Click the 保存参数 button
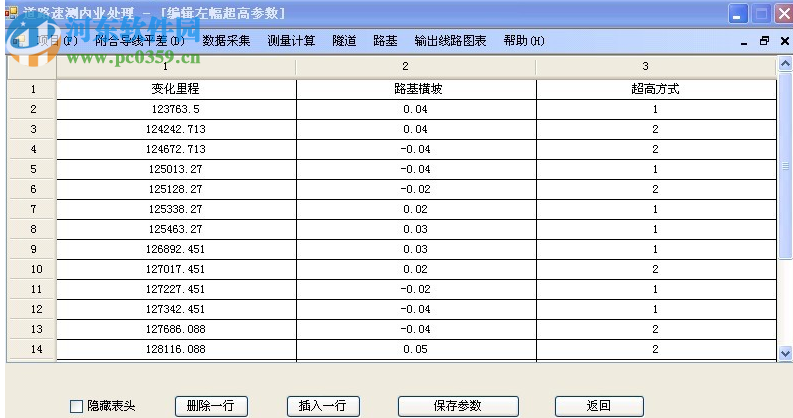 (458, 406)
